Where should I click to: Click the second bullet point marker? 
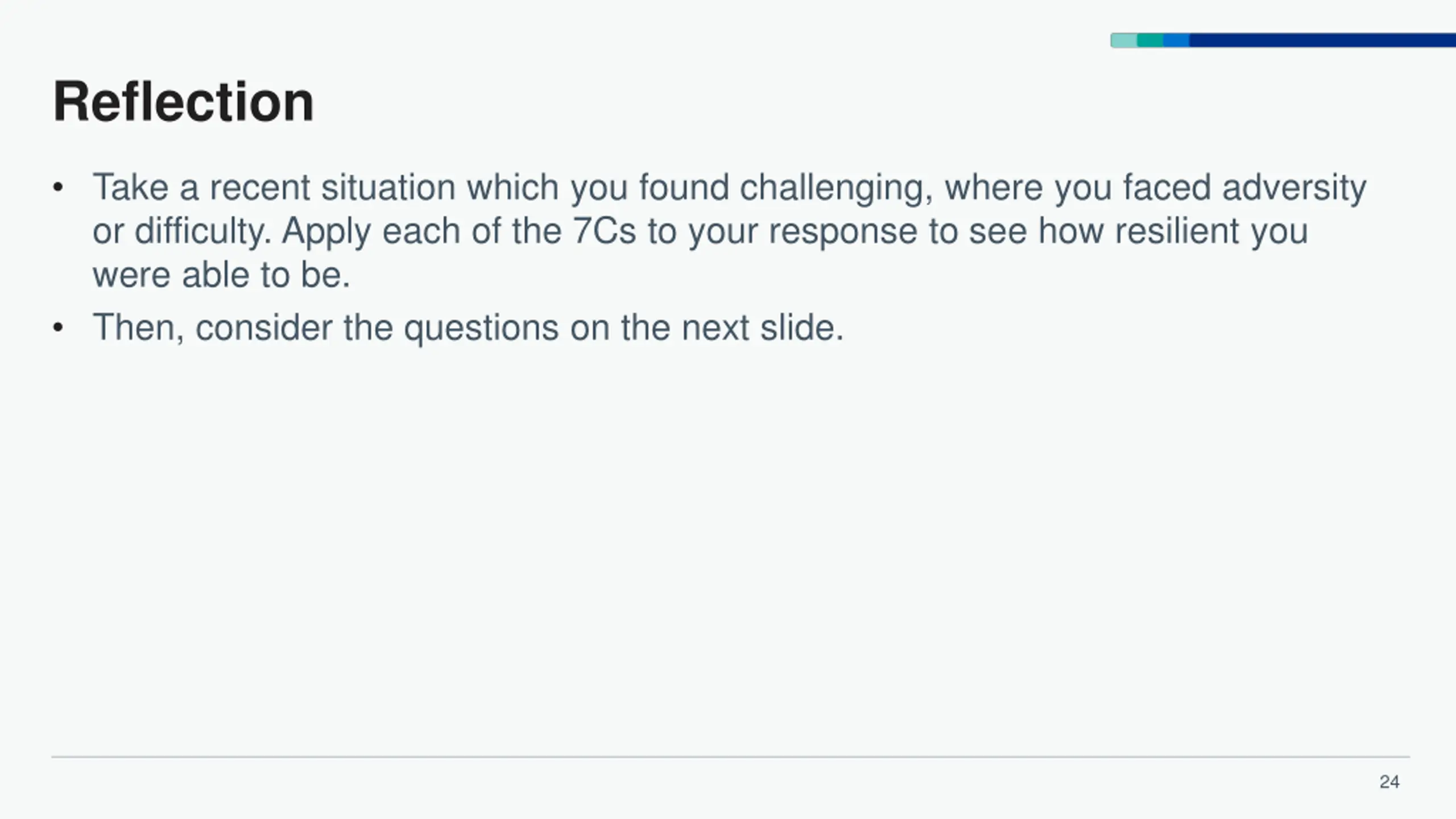(57, 328)
